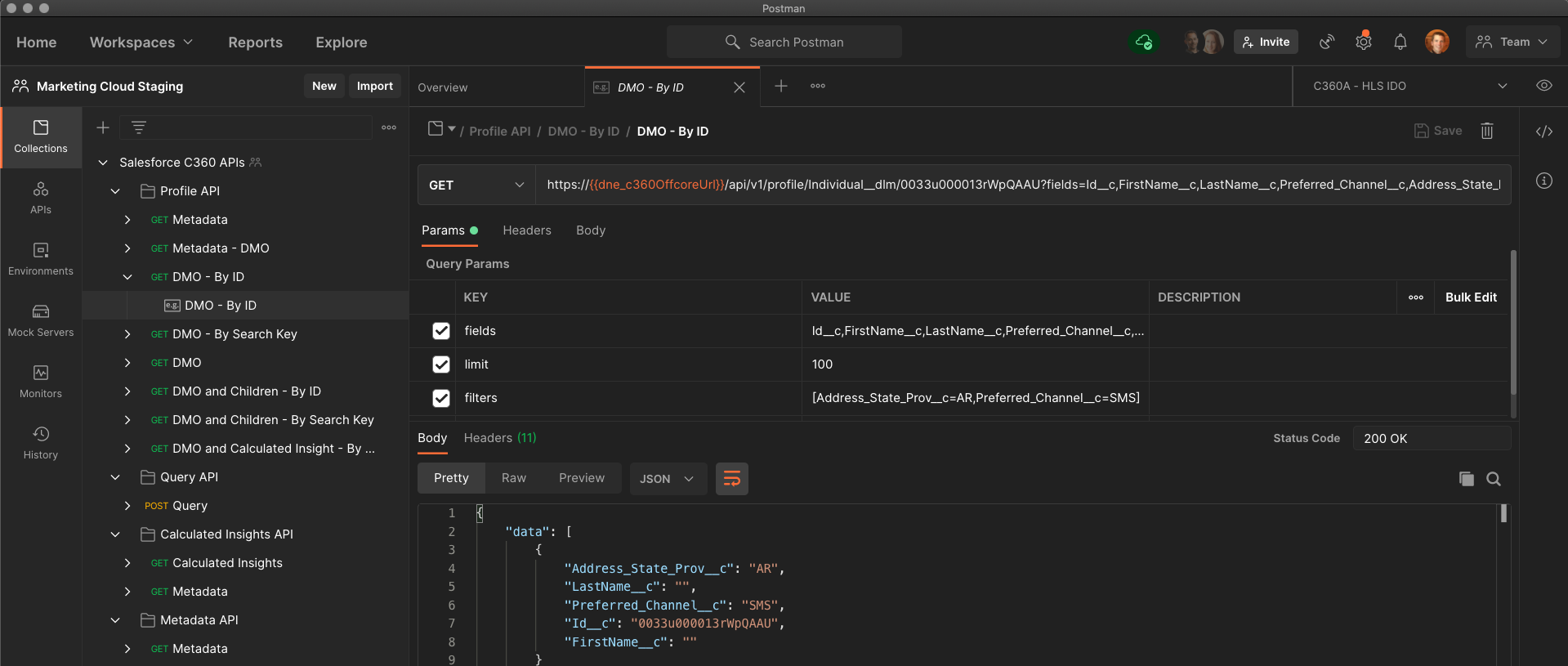Open the Collections sidebar panel

pyautogui.click(x=41, y=136)
